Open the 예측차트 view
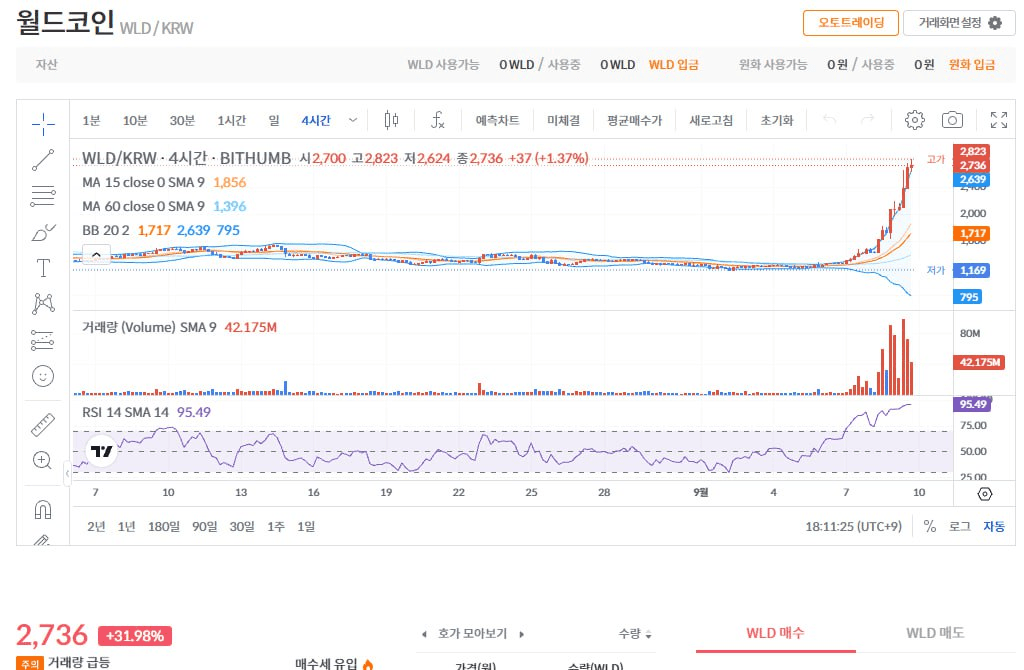This screenshot has width=1024, height=670. 498,120
